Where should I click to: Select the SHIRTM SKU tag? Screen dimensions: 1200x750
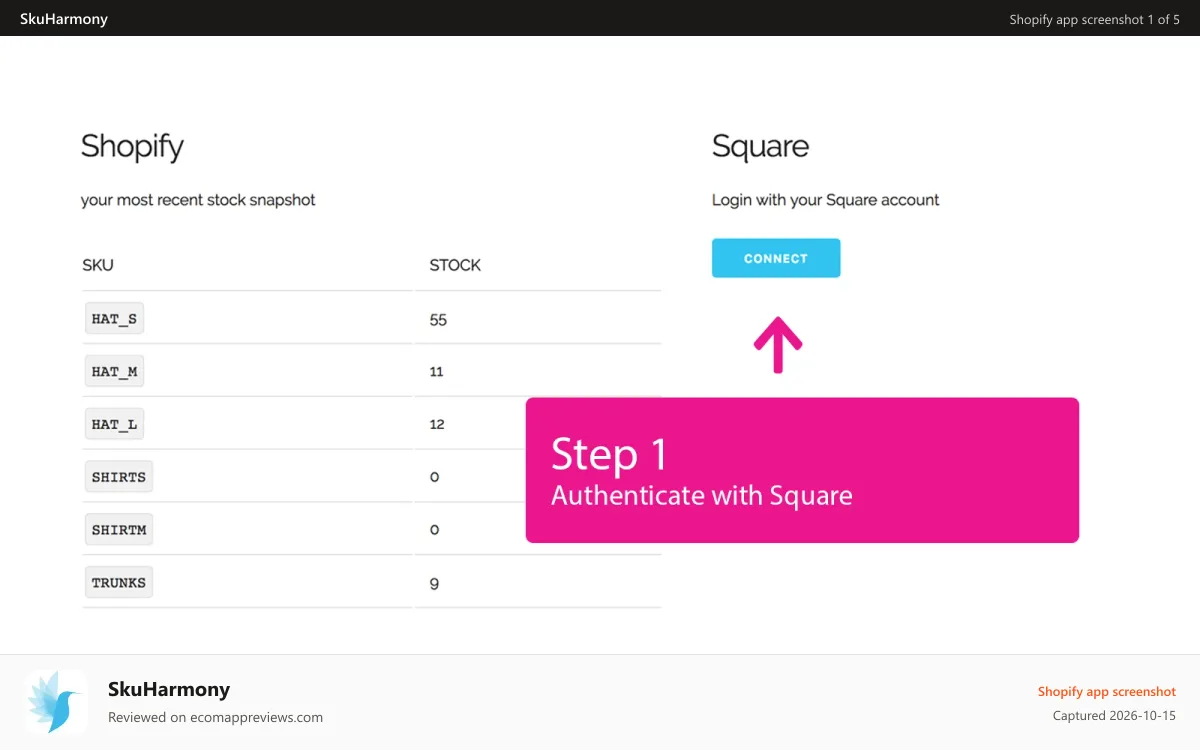click(x=119, y=529)
